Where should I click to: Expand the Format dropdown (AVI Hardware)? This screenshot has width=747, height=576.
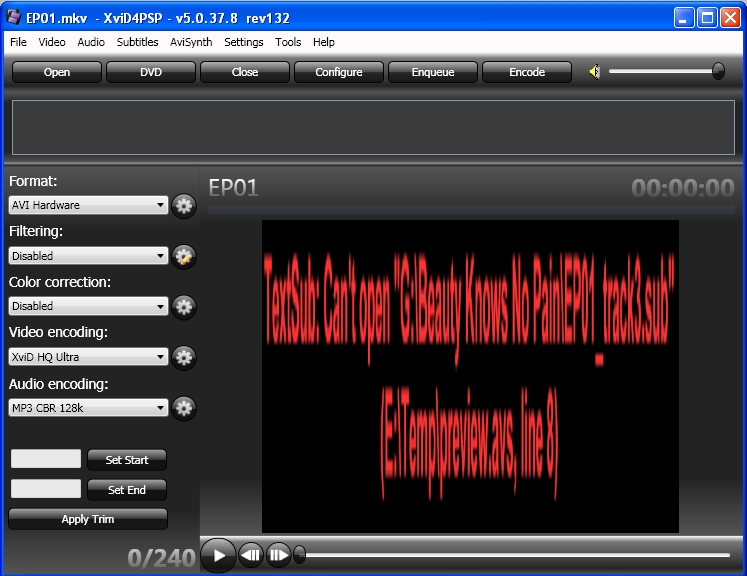click(88, 205)
